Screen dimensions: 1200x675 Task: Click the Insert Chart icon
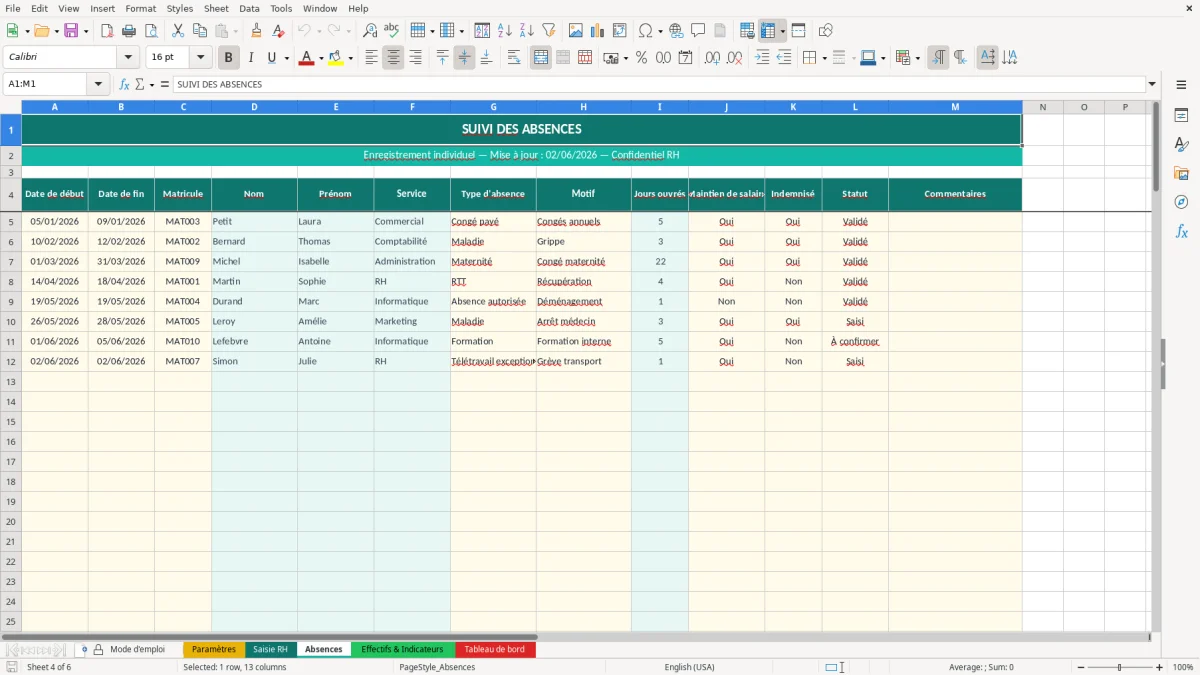(598, 31)
